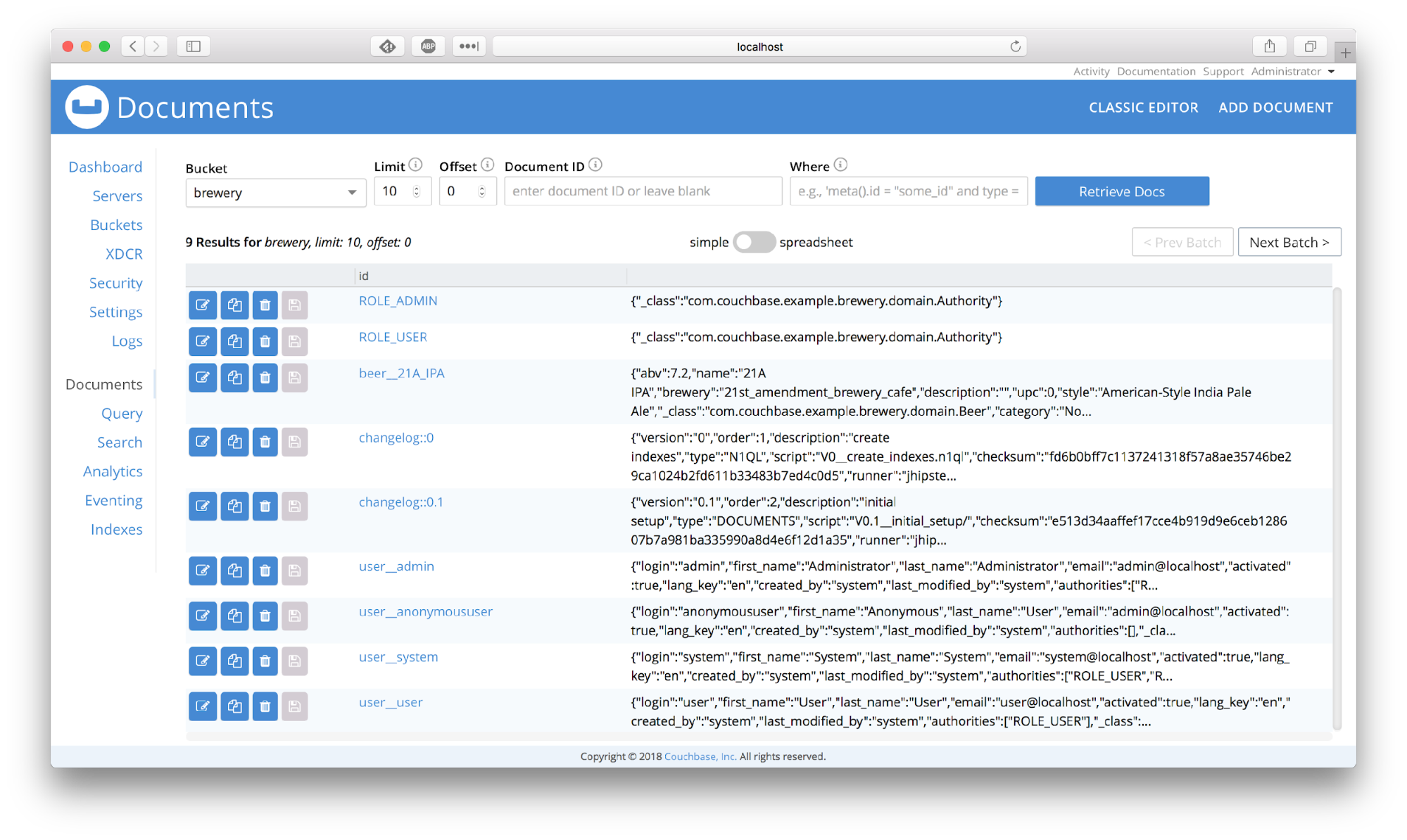Open the Documentation menu item

click(1156, 71)
